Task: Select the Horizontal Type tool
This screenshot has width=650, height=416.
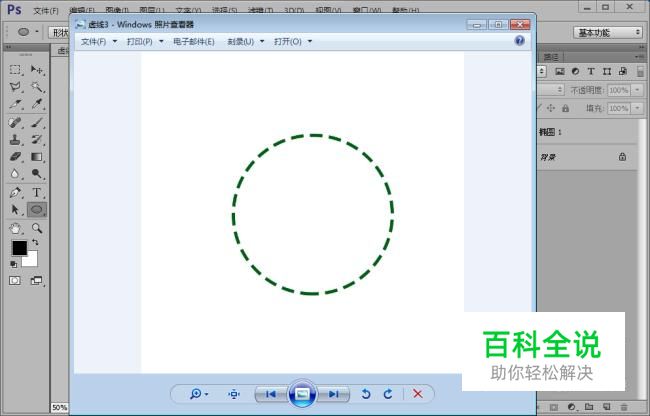Action: 37,193
